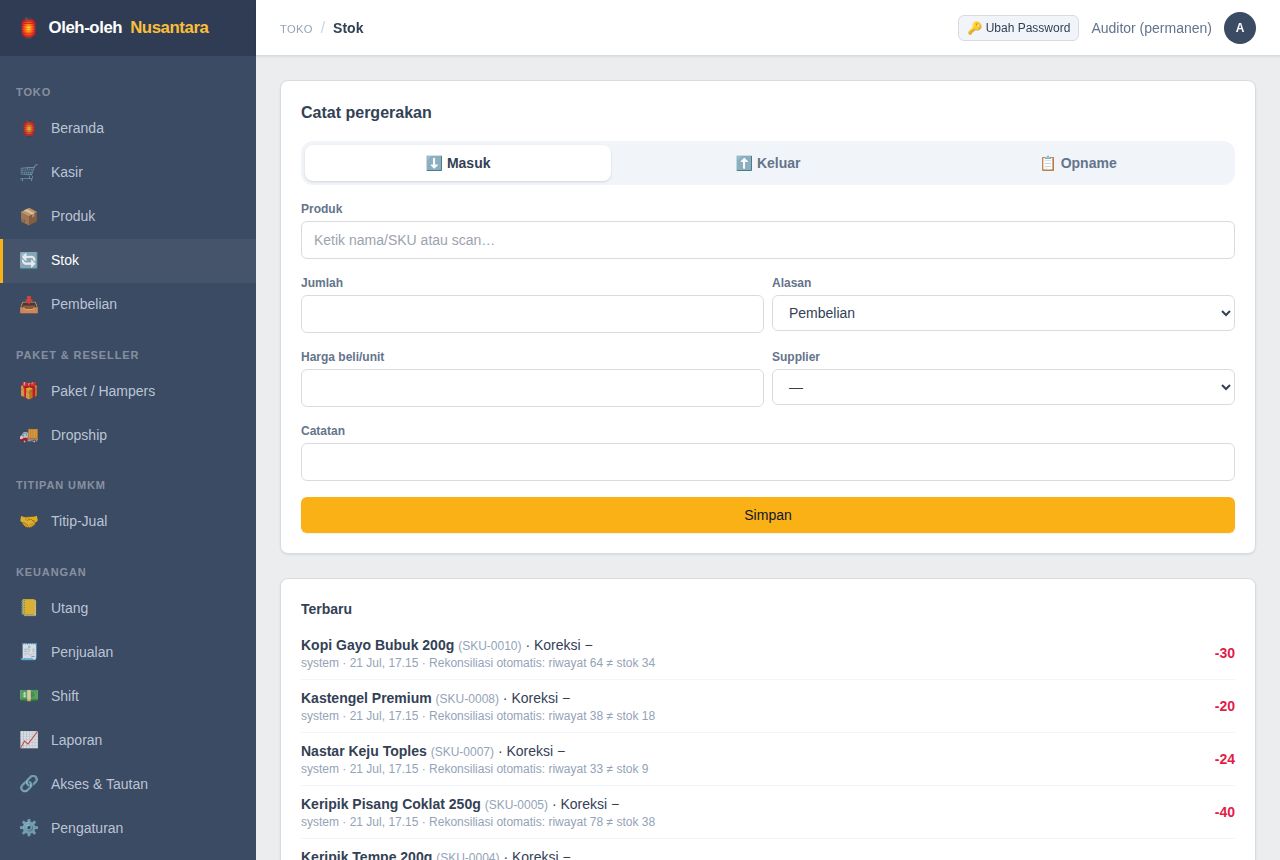This screenshot has height=860, width=1280.
Task: Focus the Produk search field
Action: 768,240
